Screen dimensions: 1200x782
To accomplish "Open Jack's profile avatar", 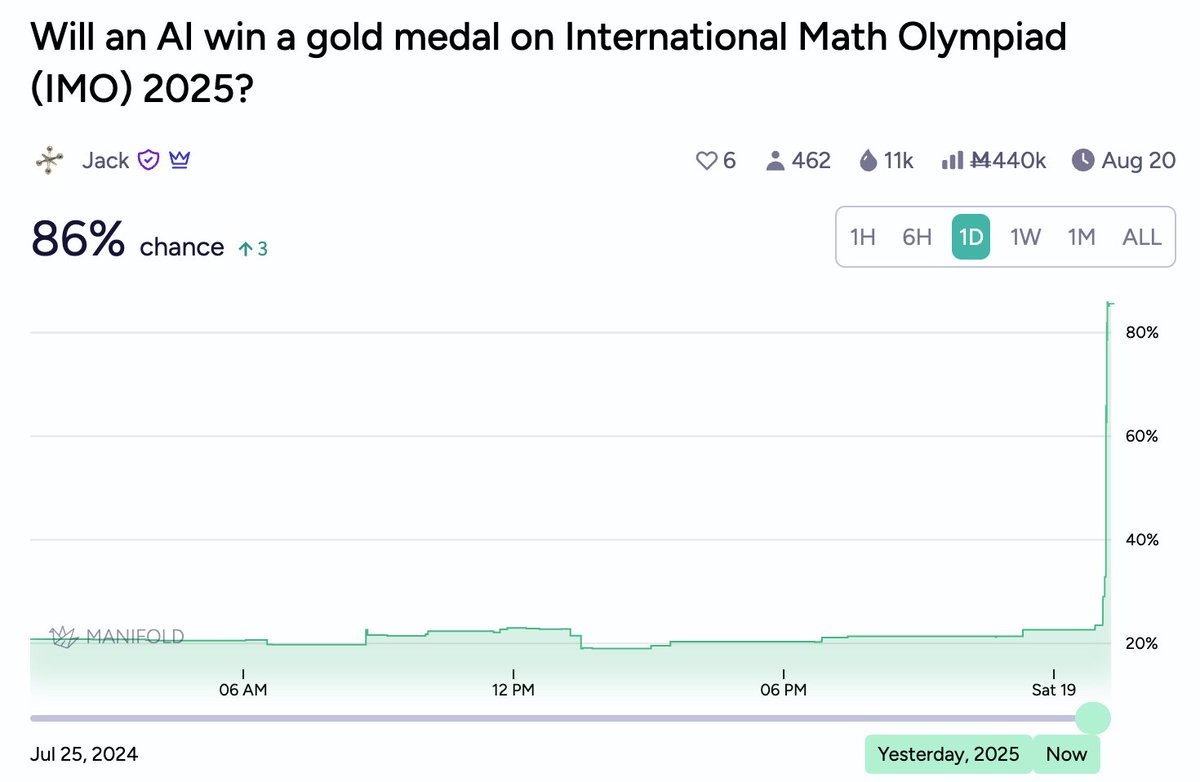I will [50, 160].
